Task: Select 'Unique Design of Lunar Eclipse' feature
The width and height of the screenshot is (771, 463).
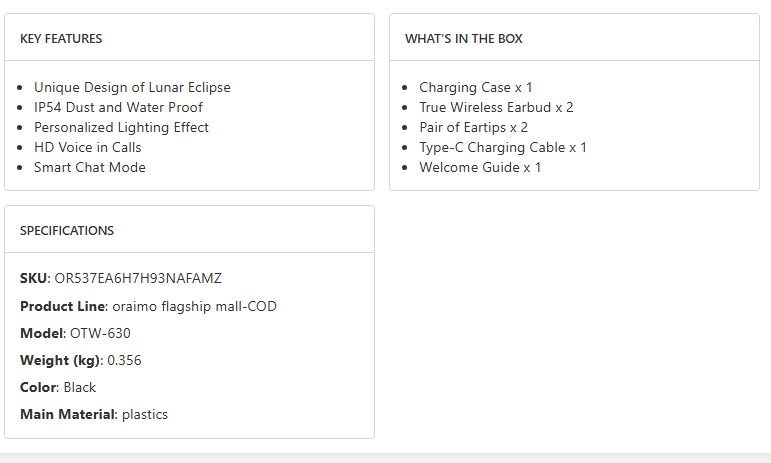Action: [132, 88]
